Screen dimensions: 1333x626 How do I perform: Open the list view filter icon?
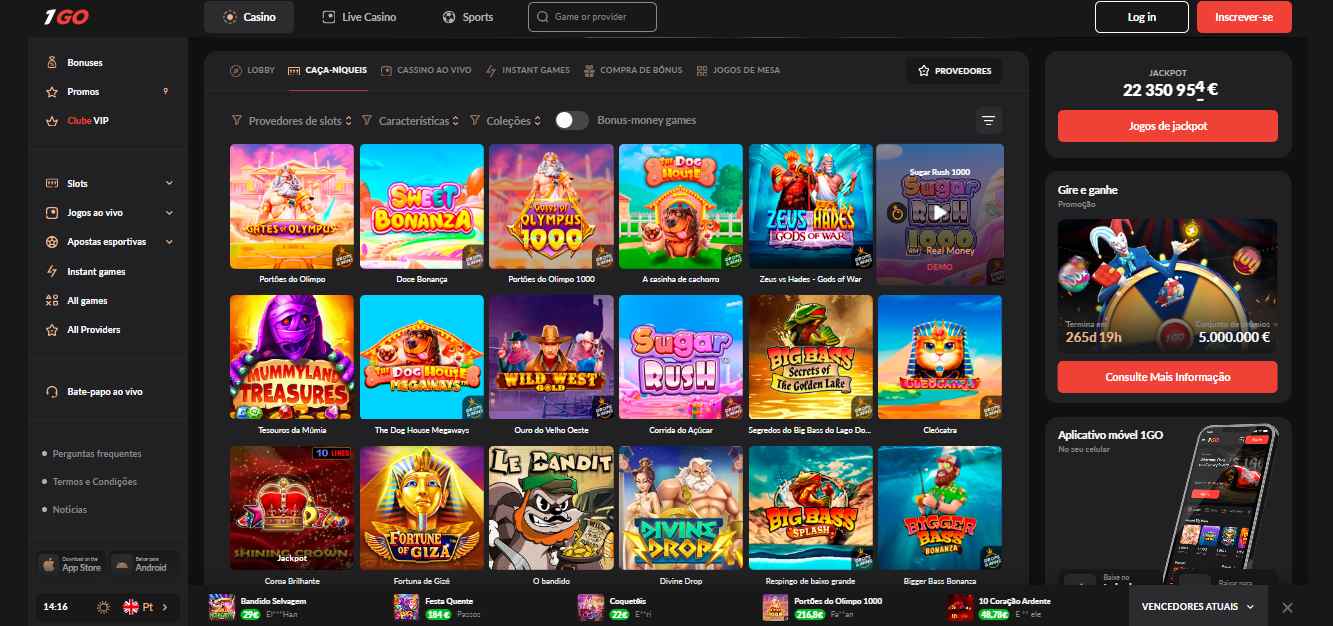(x=989, y=121)
